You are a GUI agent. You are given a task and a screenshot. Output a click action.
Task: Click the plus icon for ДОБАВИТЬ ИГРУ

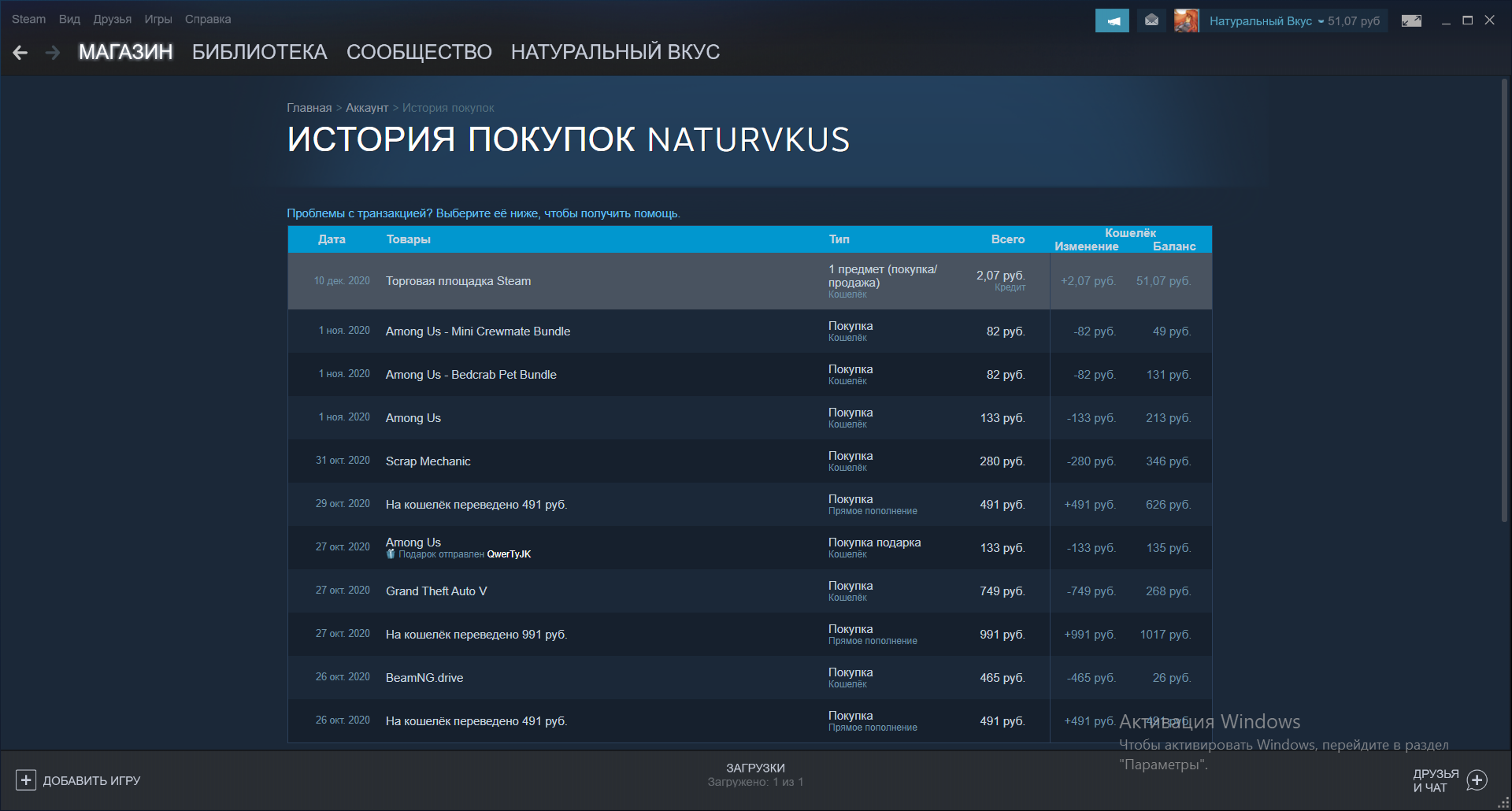[26, 780]
